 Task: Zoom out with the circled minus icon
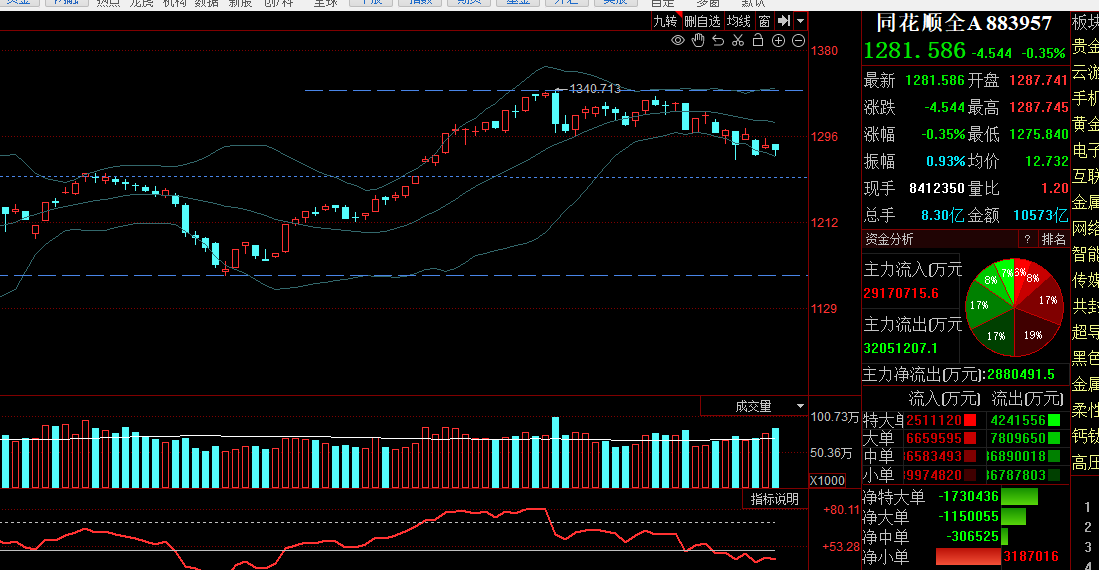coord(798,41)
